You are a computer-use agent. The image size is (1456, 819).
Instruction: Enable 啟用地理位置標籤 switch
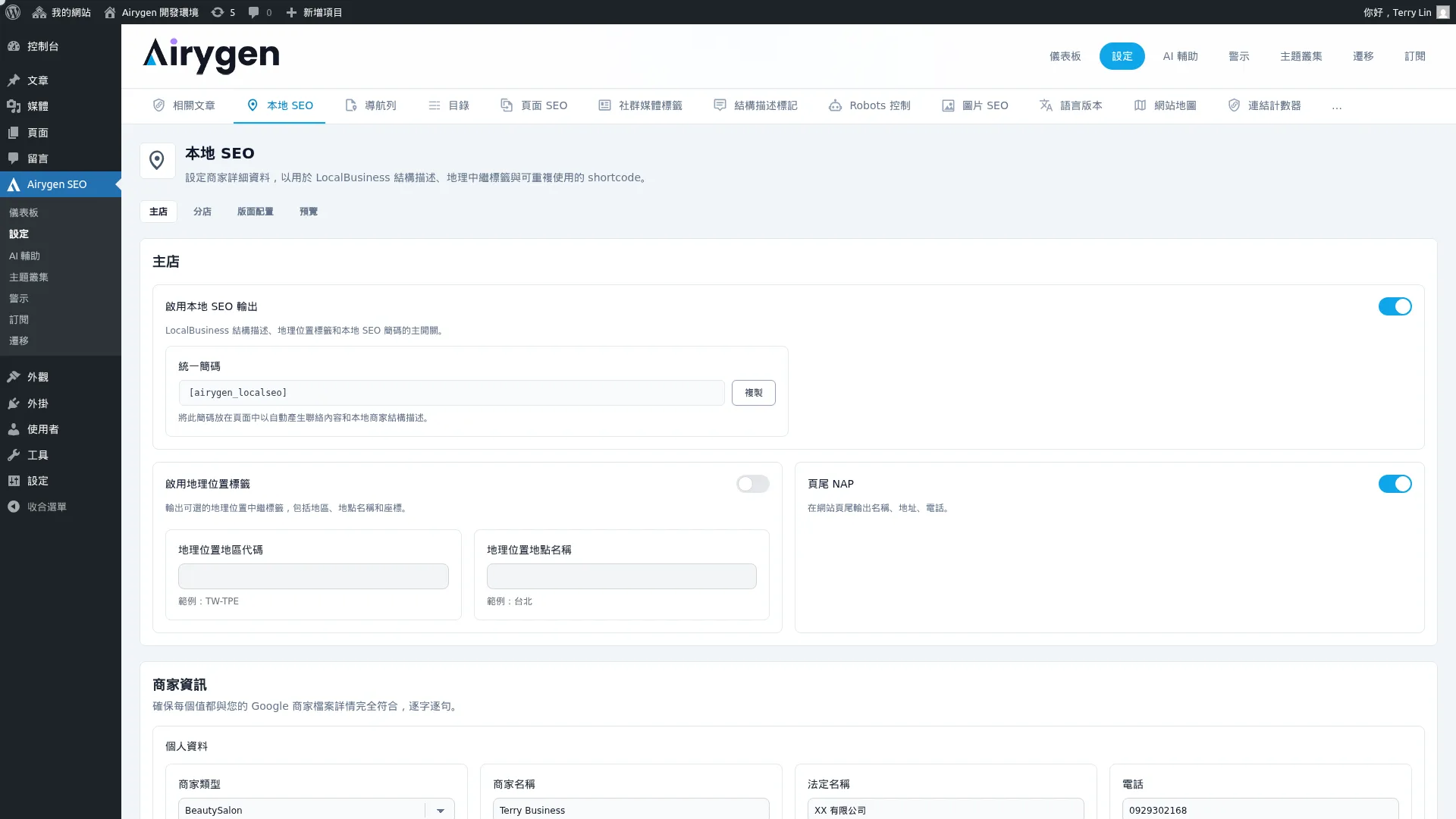tap(752, 484)
